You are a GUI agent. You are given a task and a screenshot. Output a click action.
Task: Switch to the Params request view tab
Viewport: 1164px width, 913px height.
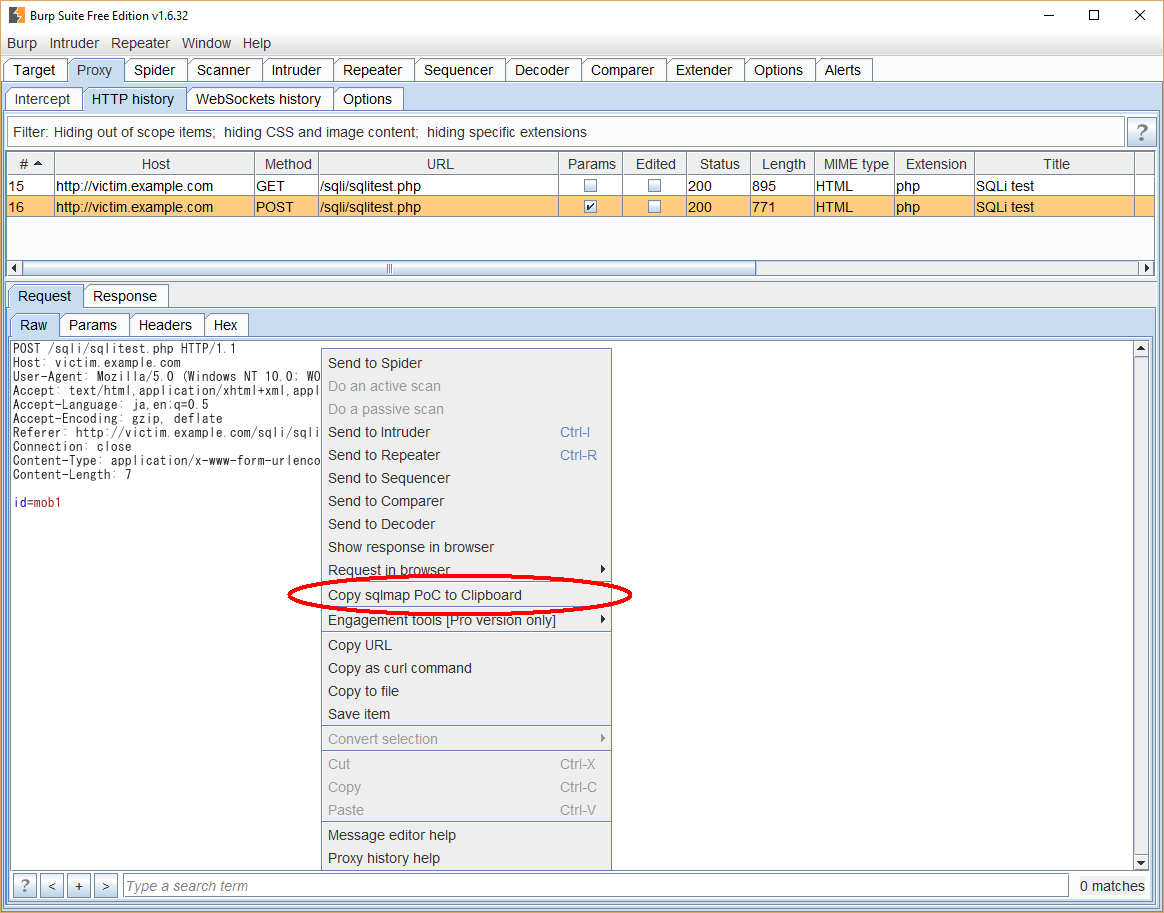(93, 325)
